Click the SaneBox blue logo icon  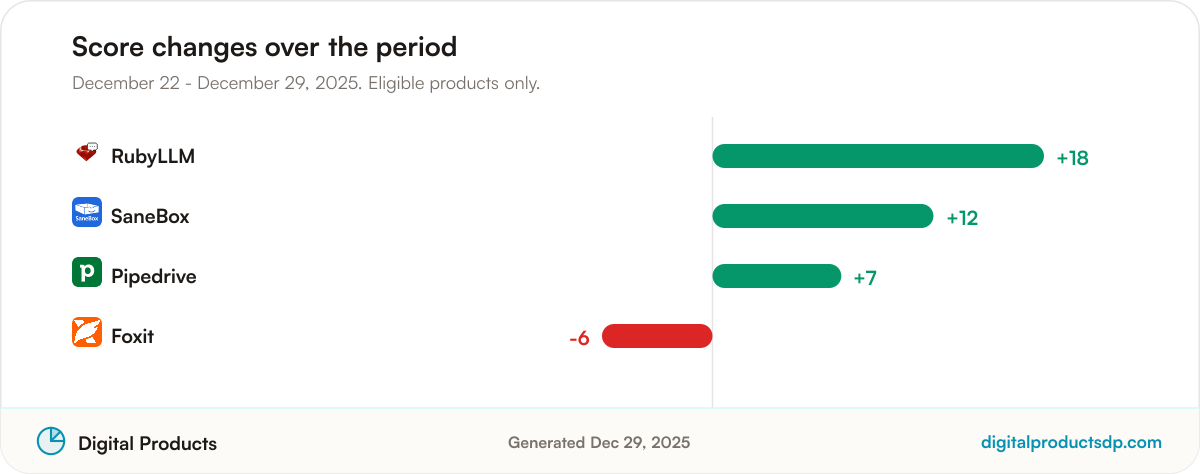click(87, 212)
